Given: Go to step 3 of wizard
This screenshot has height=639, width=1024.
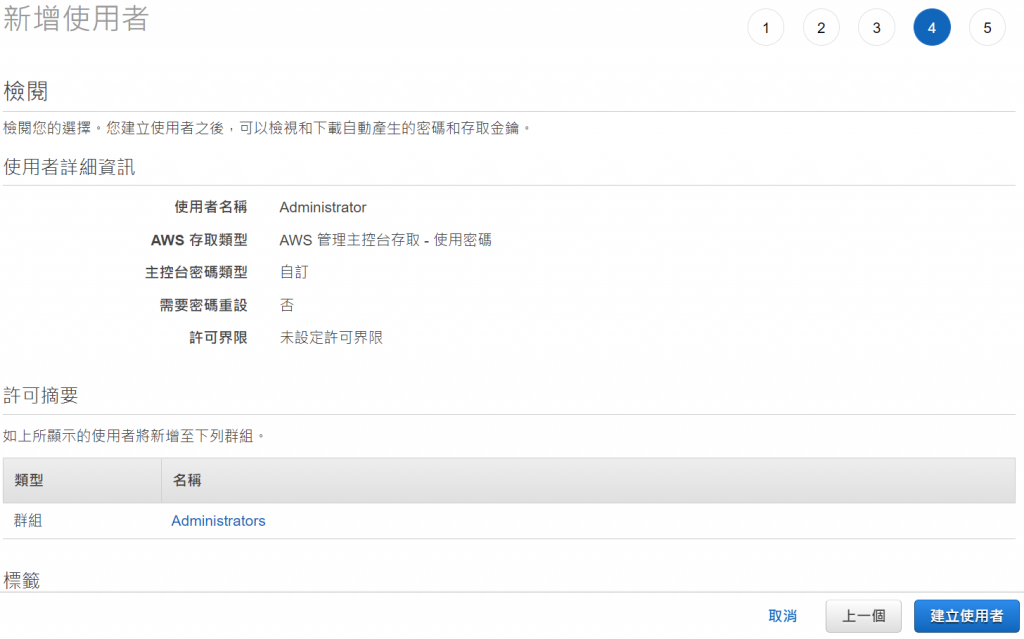Looking at the screenshot, I should pos(876,27).
